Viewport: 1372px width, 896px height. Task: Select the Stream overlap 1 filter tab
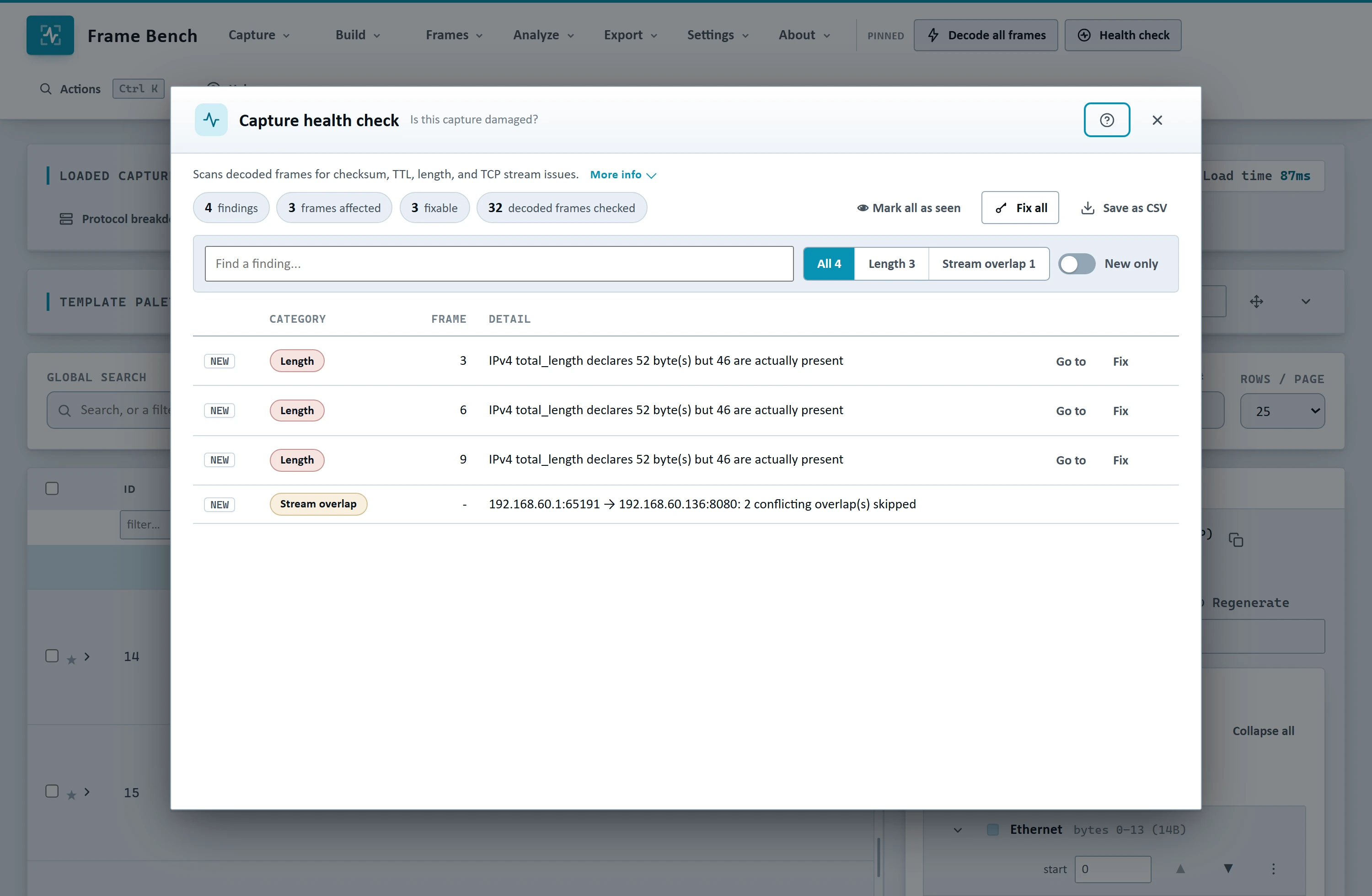988,264
